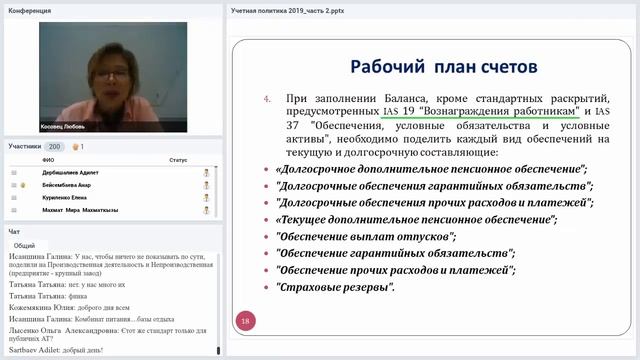Click the file title Учетная политика 2019_часть 2.pptx
Screen dimensions: 640x360
(287, 11)
